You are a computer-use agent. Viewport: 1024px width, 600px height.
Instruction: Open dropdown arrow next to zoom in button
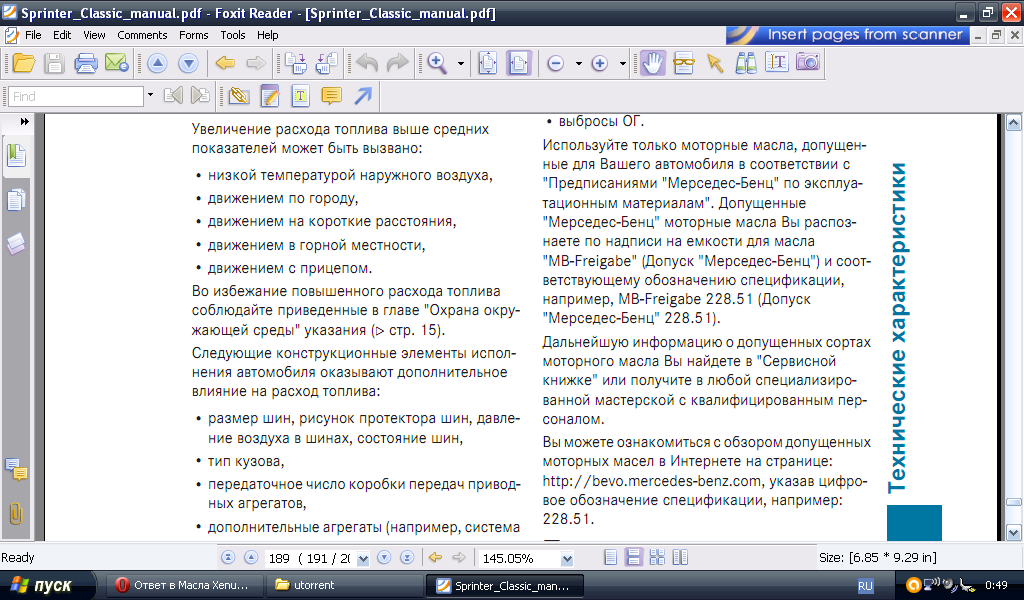click(x=622, y=63)
